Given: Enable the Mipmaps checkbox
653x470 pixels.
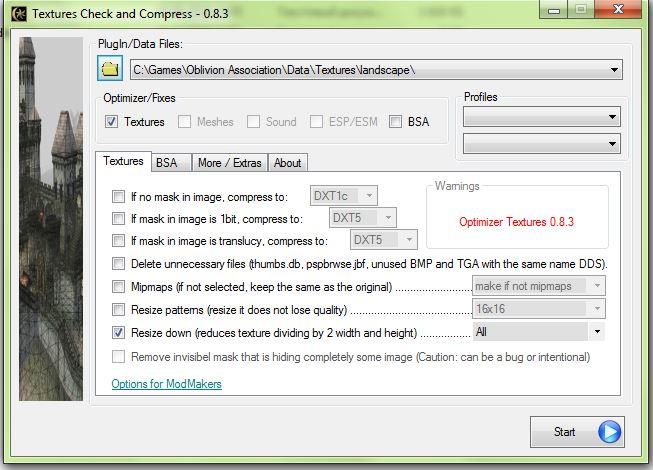Looking at the screenshot, I should 119,287.
